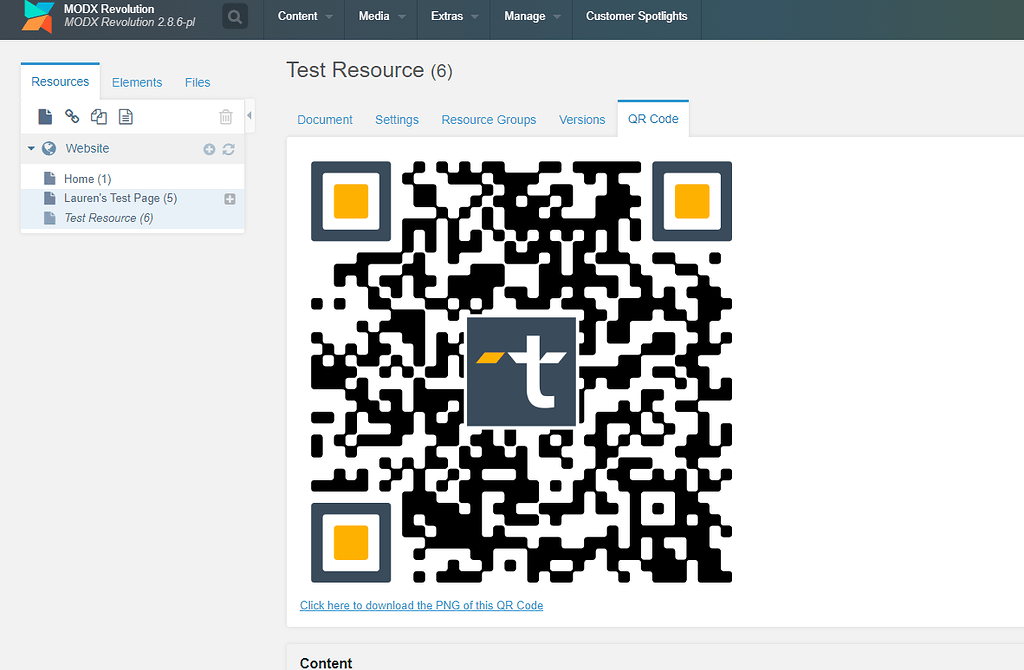The height and width of the screenshot is (670, 1024).
Task: Click the trash icon in the resource toolbar
Action: tap(226, 116)
